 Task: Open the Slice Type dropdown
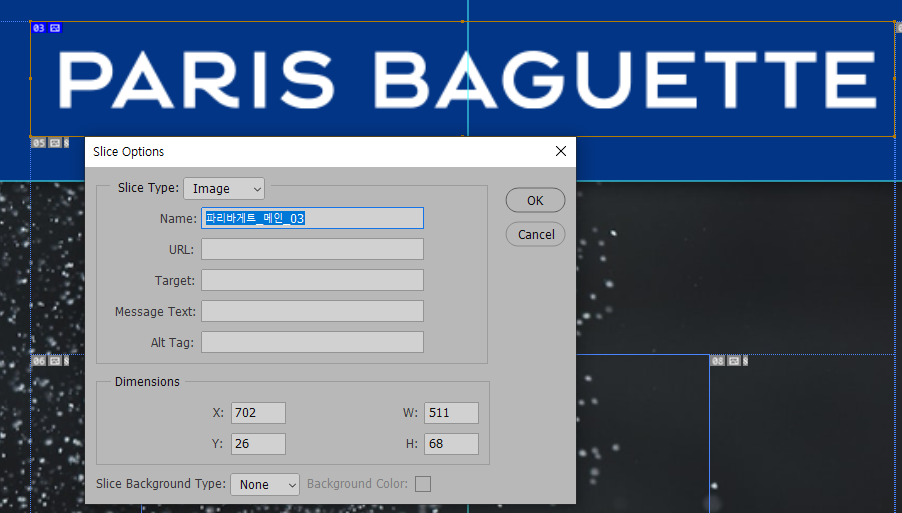[224, 189]
